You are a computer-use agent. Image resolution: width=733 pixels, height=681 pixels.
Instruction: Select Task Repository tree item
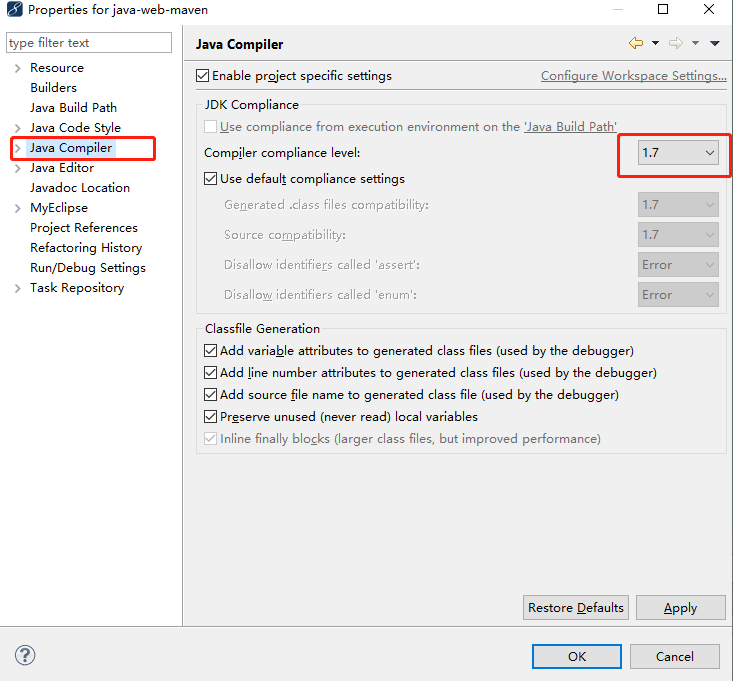(77, 288)
